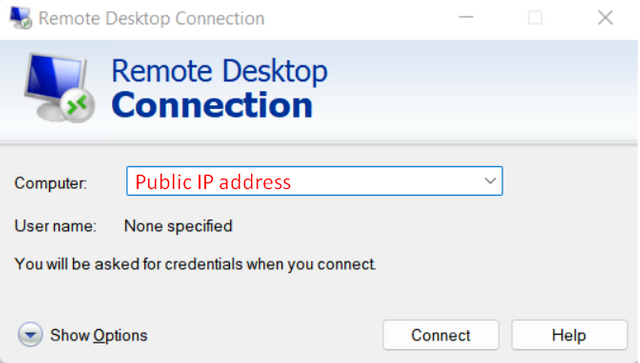
Task: Click the large Remote Desktop monitor icon
Action: pyautogui.click(x=59, y=88)
